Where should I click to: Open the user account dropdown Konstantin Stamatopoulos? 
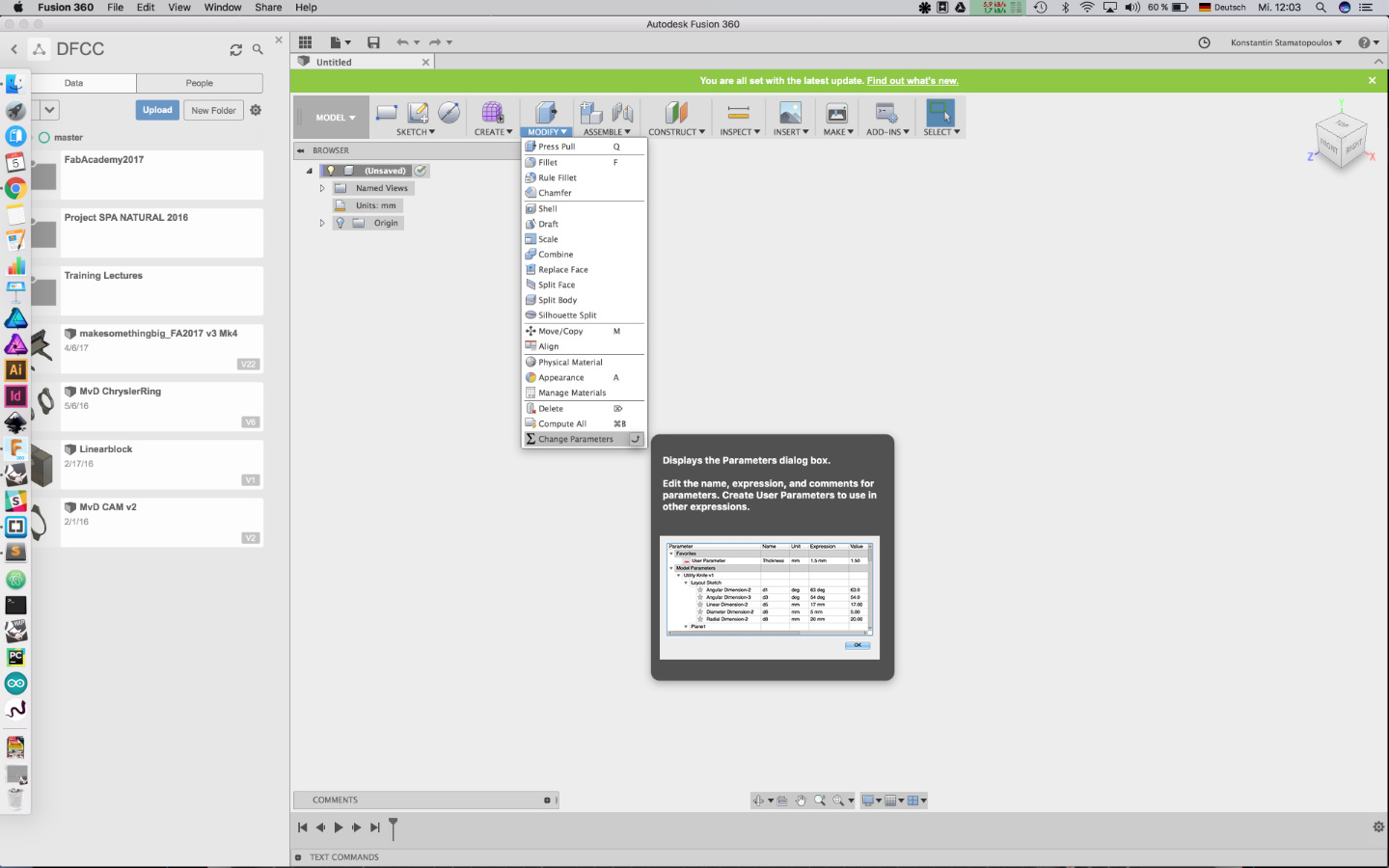pos(1286,42)
